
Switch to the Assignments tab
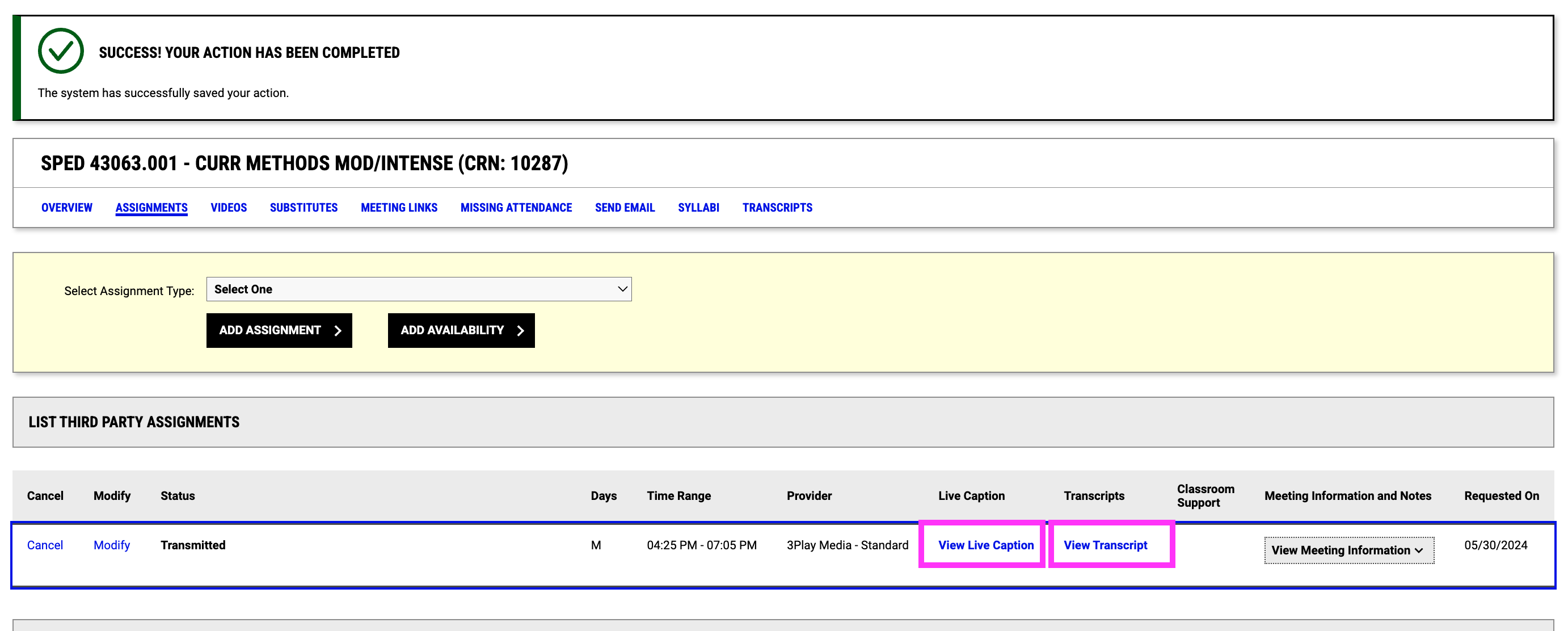click(151, 208)
